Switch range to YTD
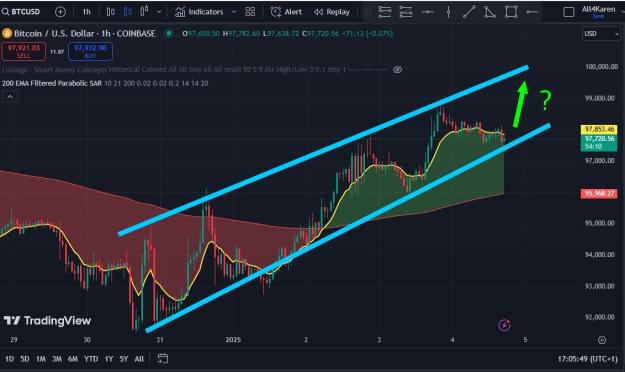625x372 pixels. pyautogui.click(x=91, y=359)
